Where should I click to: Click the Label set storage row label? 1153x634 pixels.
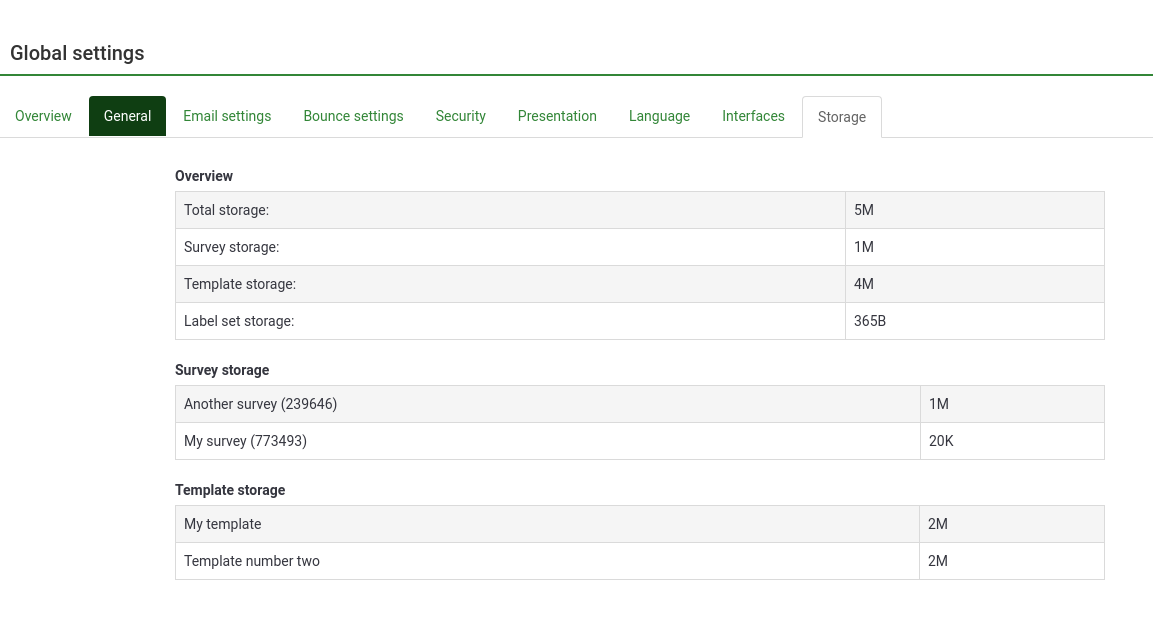pos(239,321)
